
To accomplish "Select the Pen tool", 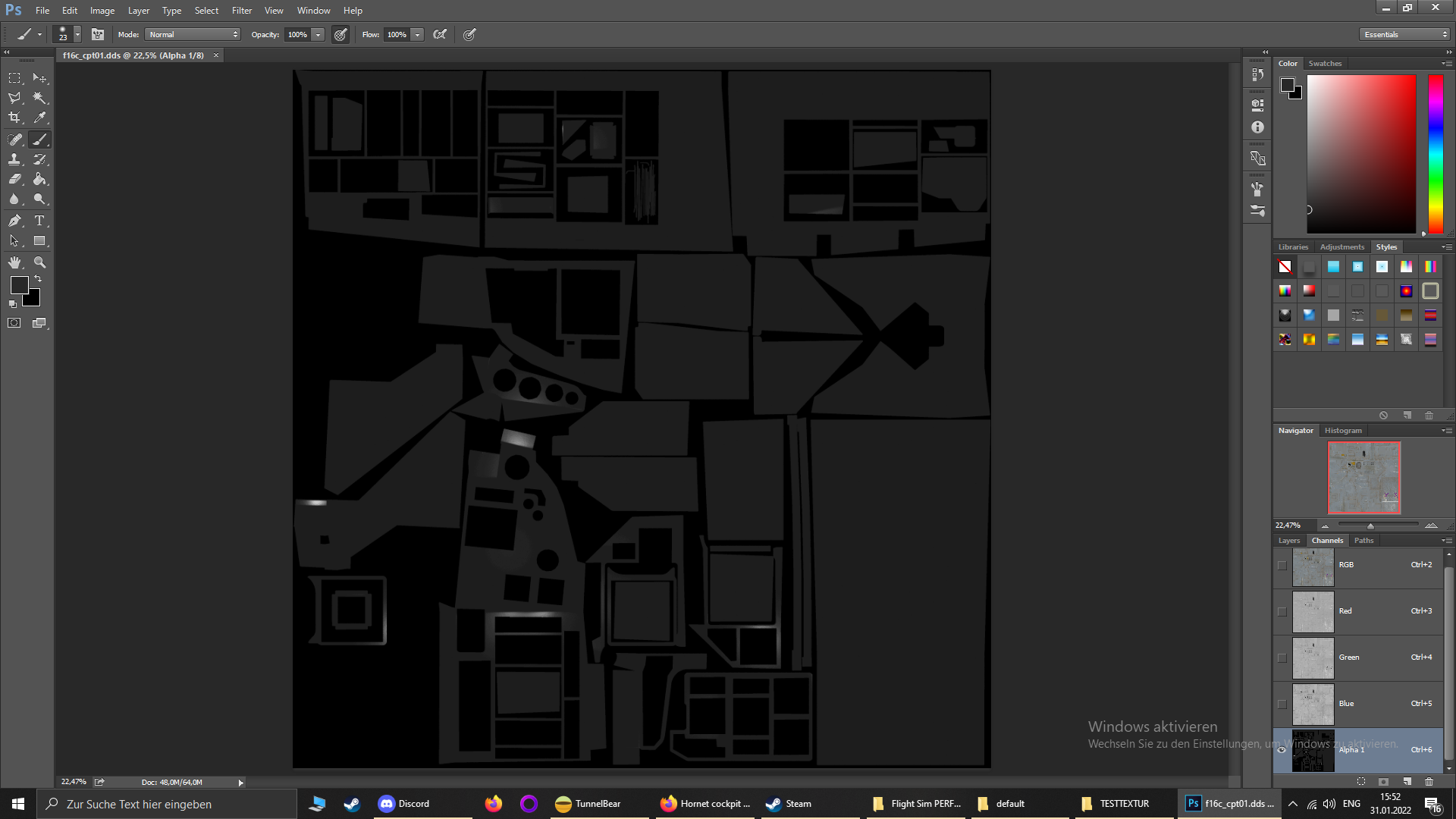I will click(x=14, y=221).
